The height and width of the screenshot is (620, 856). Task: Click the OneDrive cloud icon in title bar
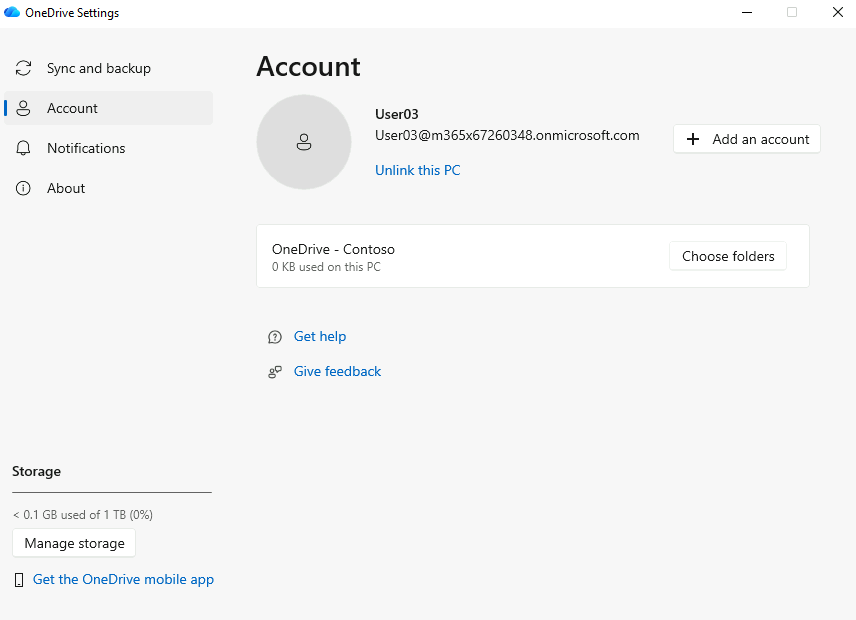tap(12, 12)
